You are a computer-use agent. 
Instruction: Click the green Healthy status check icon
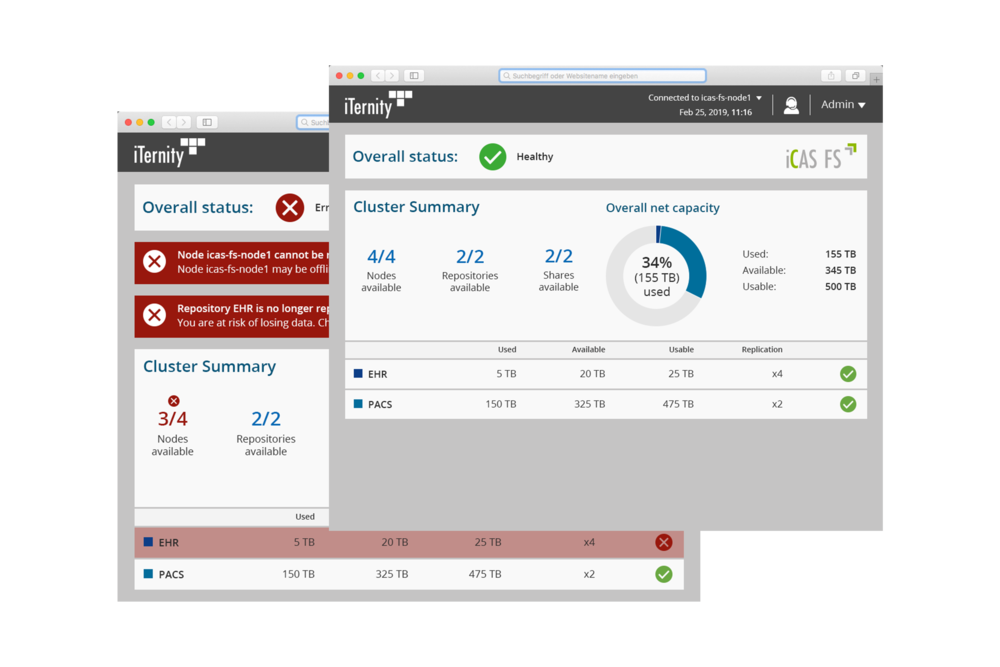492,156
